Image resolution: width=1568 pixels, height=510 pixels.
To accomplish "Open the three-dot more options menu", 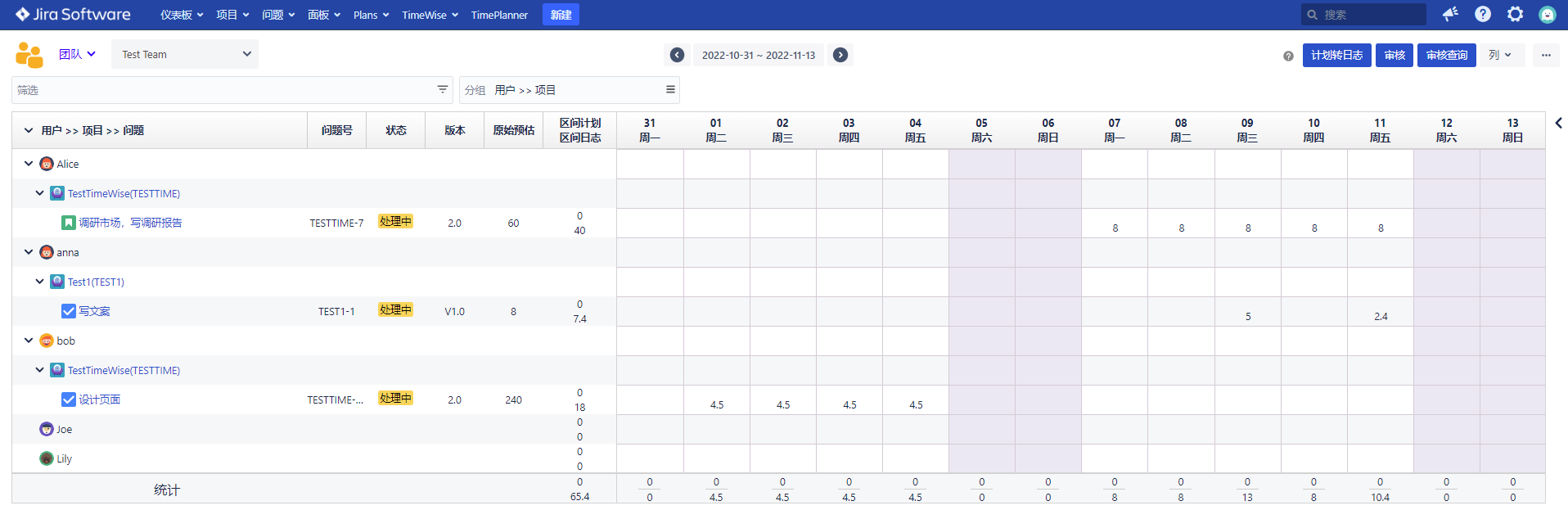I will click(1545, 55).
